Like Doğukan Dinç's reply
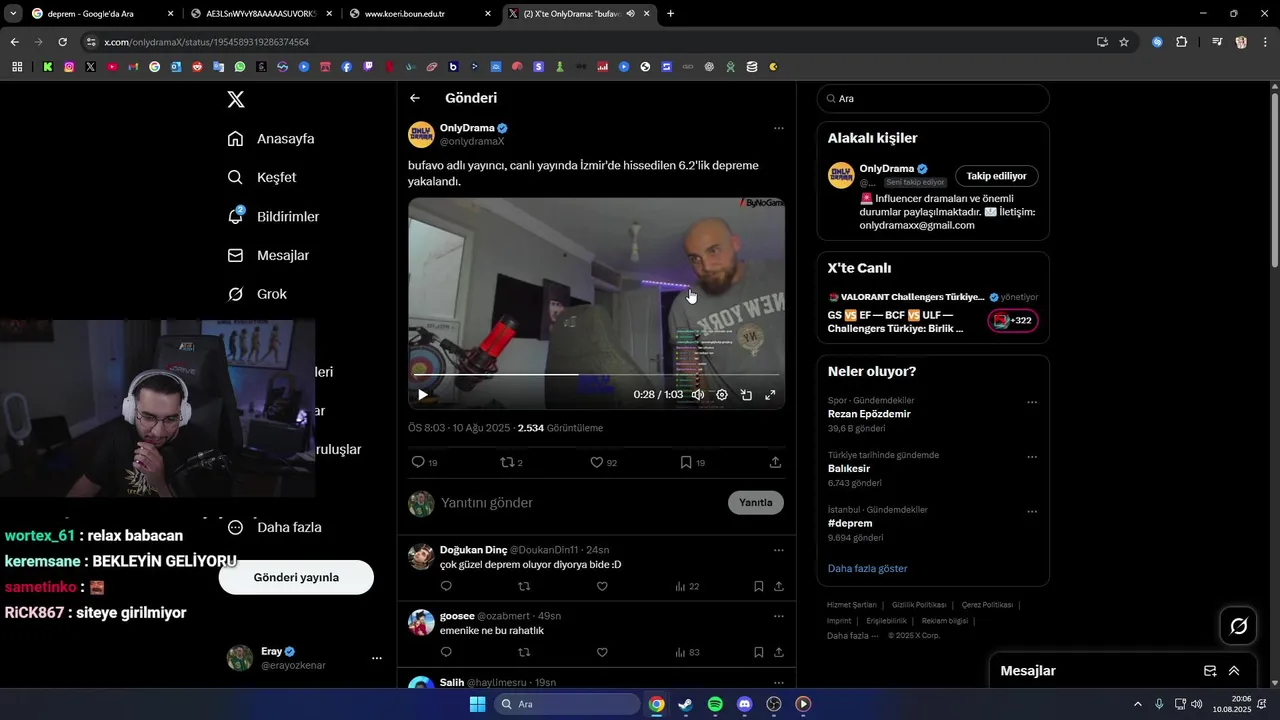1280x720 pixels. (602, 586)
